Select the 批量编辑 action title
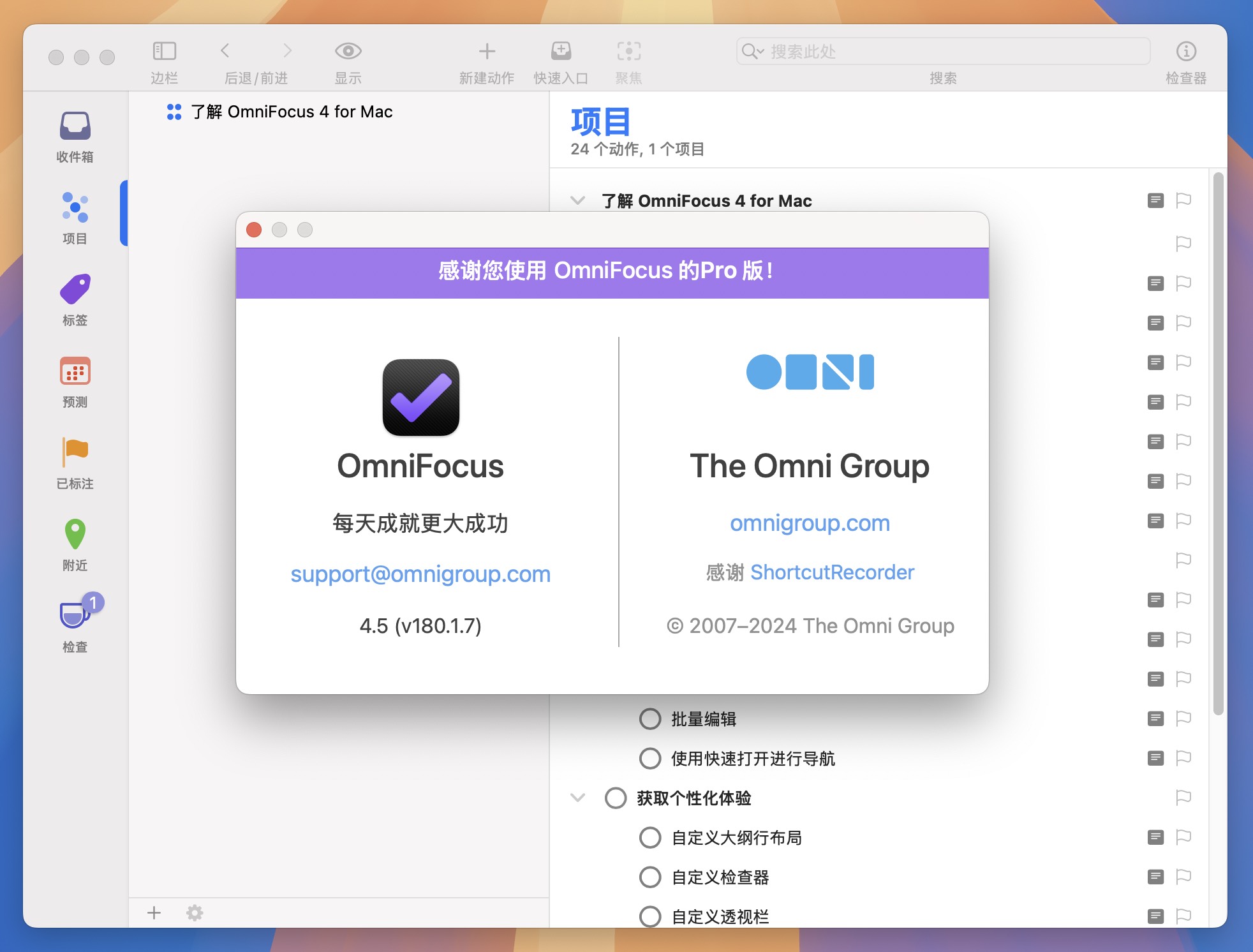The image size is (1253, 952). (x=704, y=719)
